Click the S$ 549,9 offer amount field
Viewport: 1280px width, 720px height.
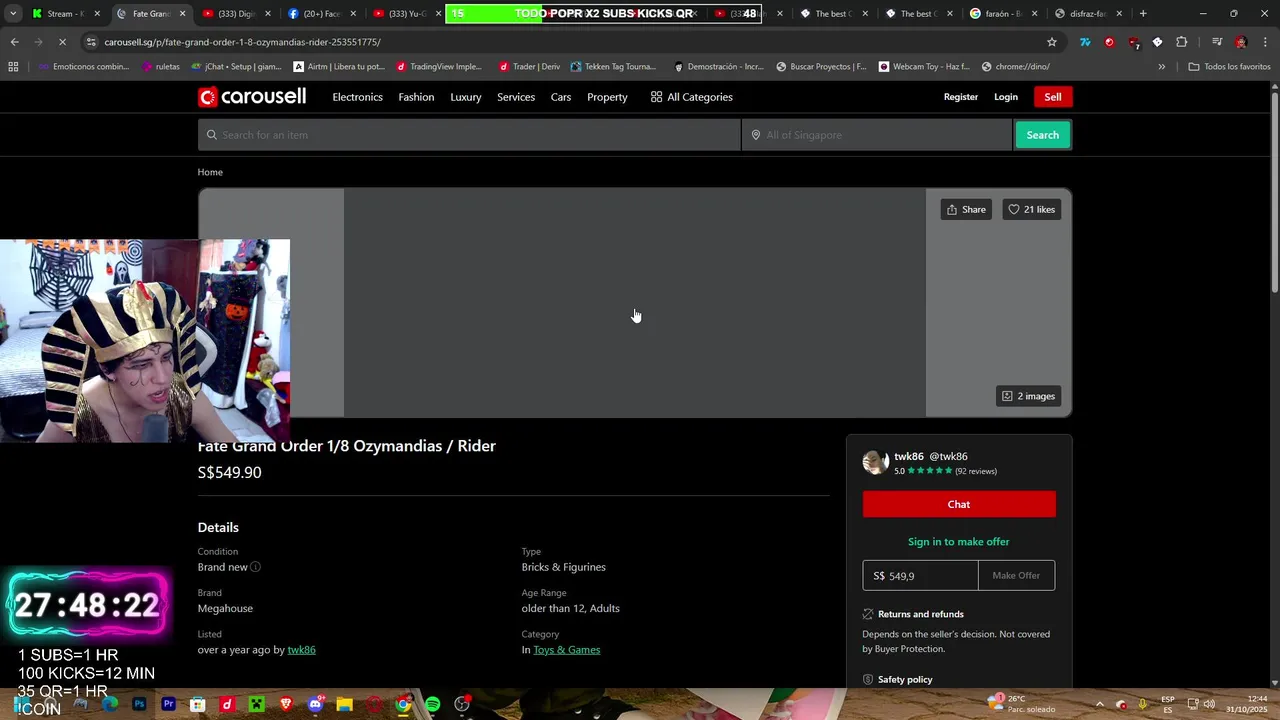[x=921, y=575]
